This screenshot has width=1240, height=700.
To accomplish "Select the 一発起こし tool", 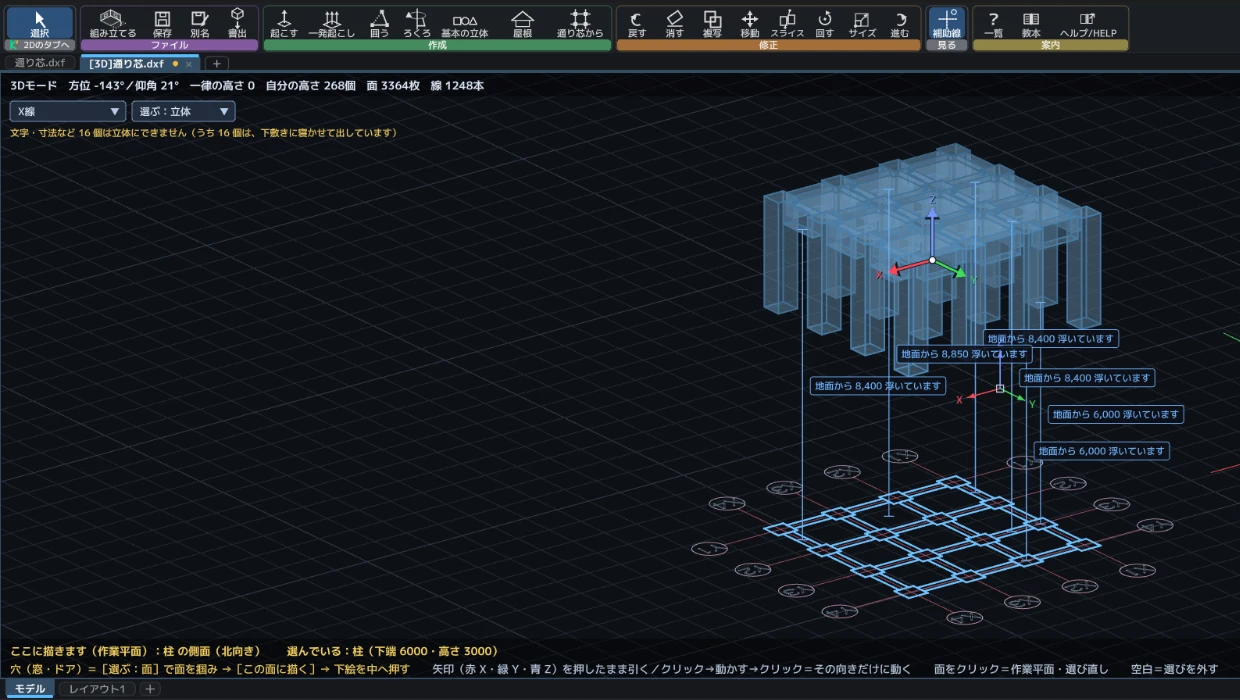I will coord(332,23).
